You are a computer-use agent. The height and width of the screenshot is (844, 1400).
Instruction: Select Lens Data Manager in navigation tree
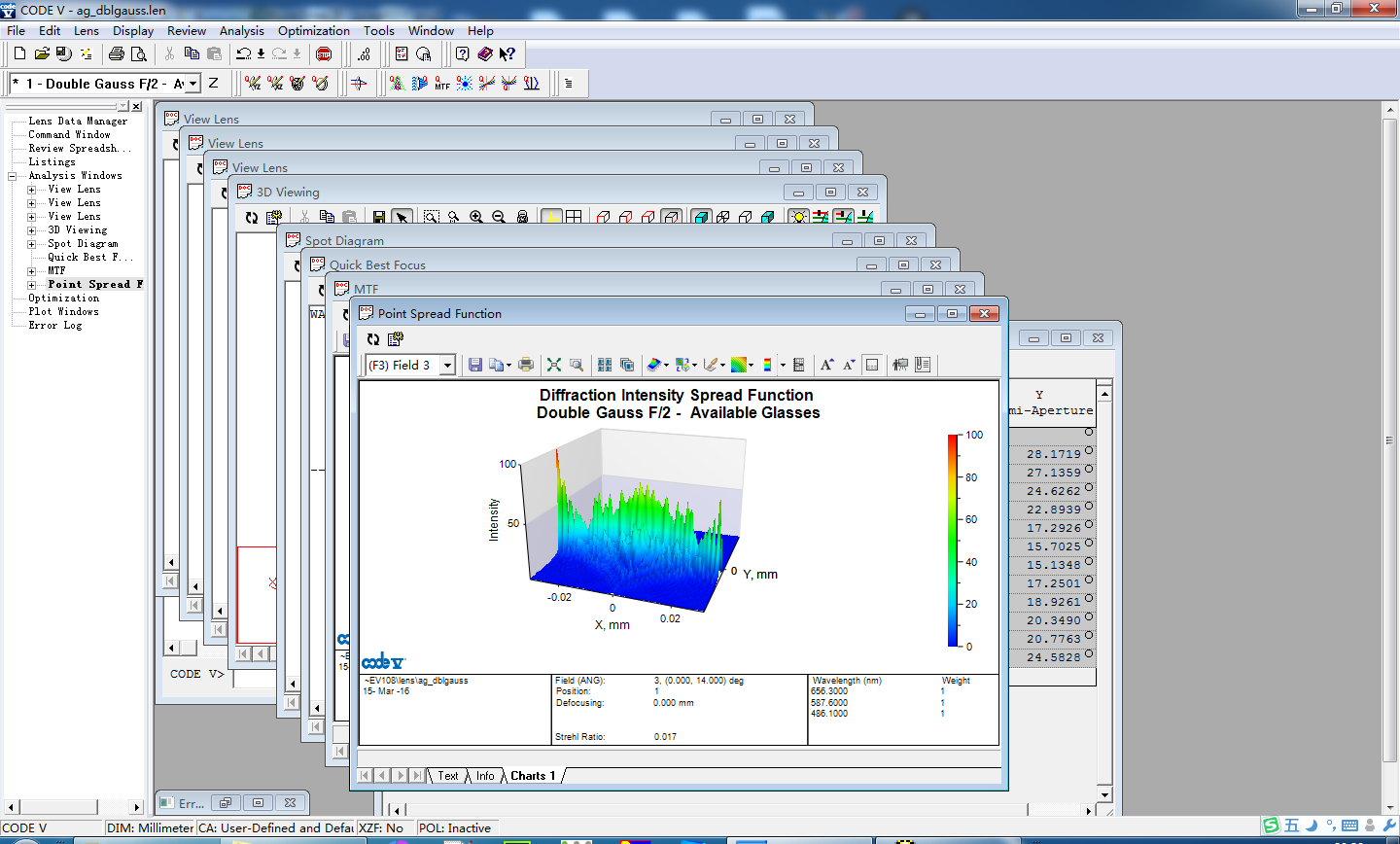click(x=78, y=122)
